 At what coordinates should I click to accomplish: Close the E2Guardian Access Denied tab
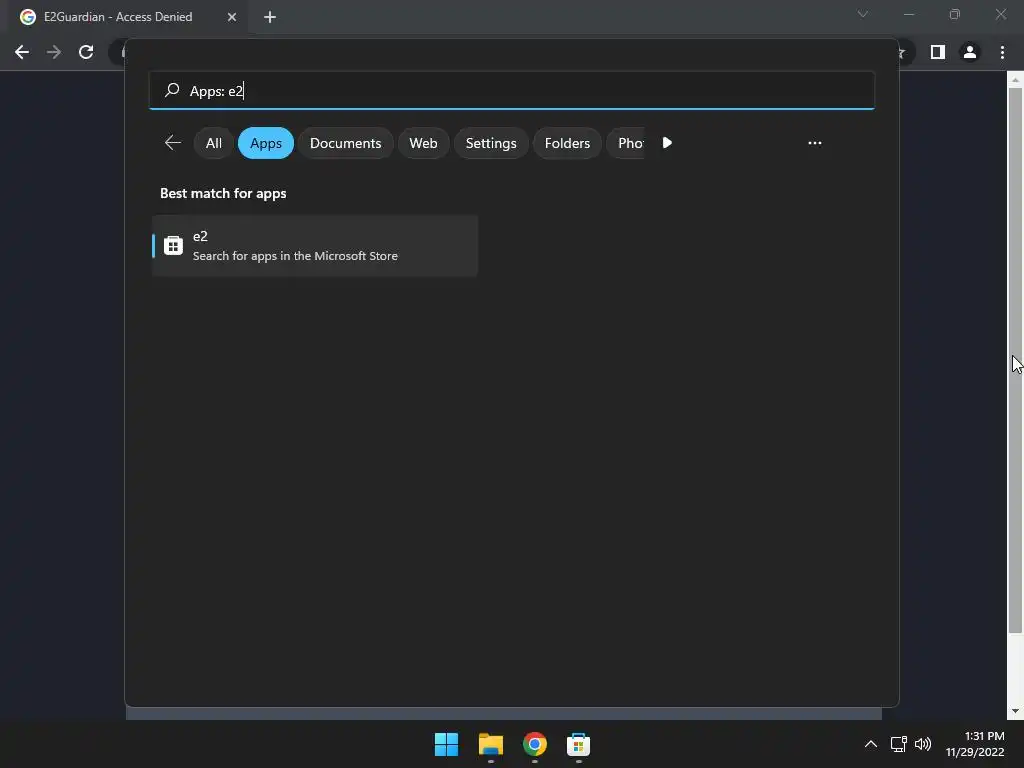pos(232,17)
